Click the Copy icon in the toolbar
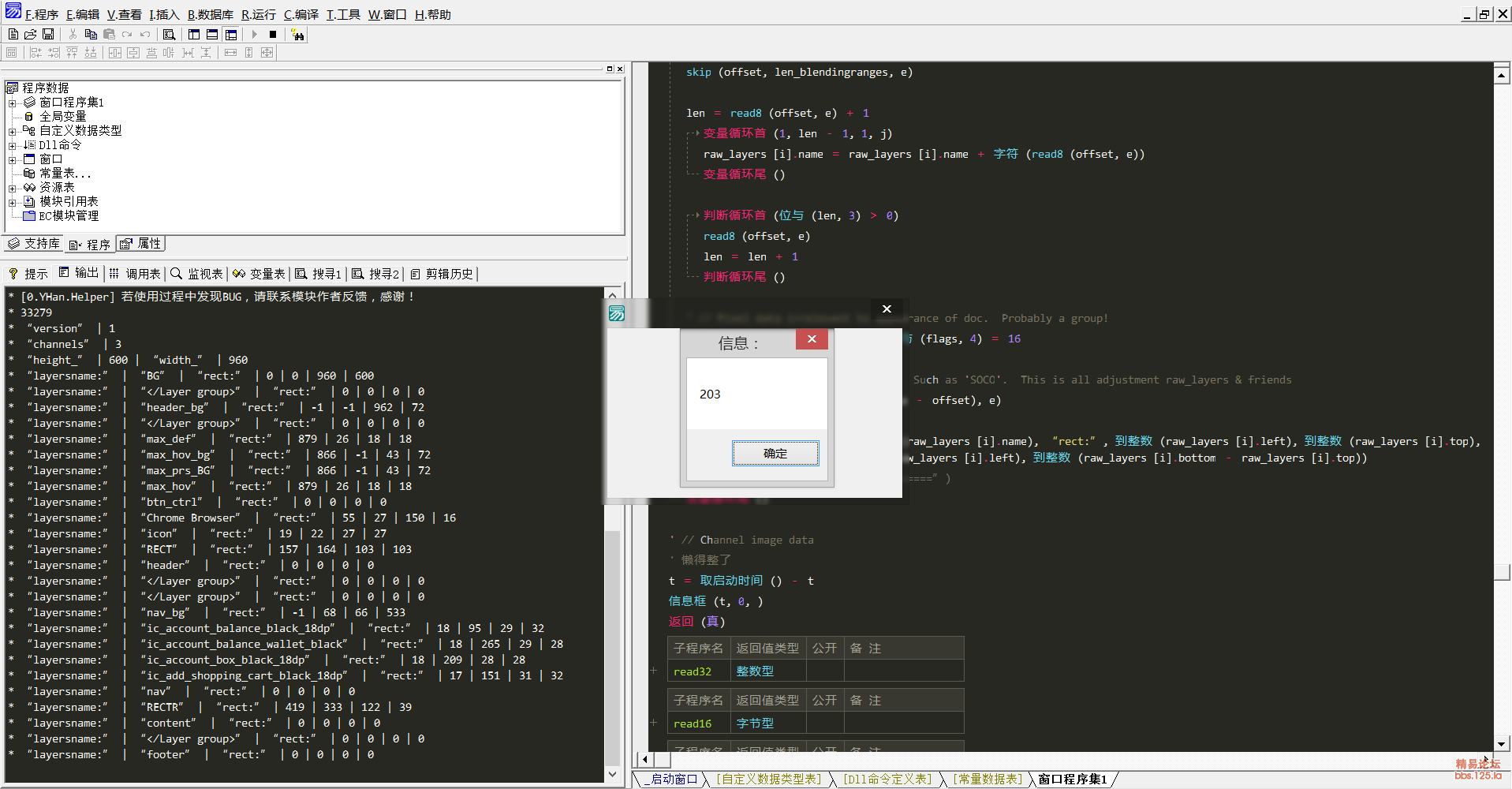Screen dimensions: 1512x789 91,35
